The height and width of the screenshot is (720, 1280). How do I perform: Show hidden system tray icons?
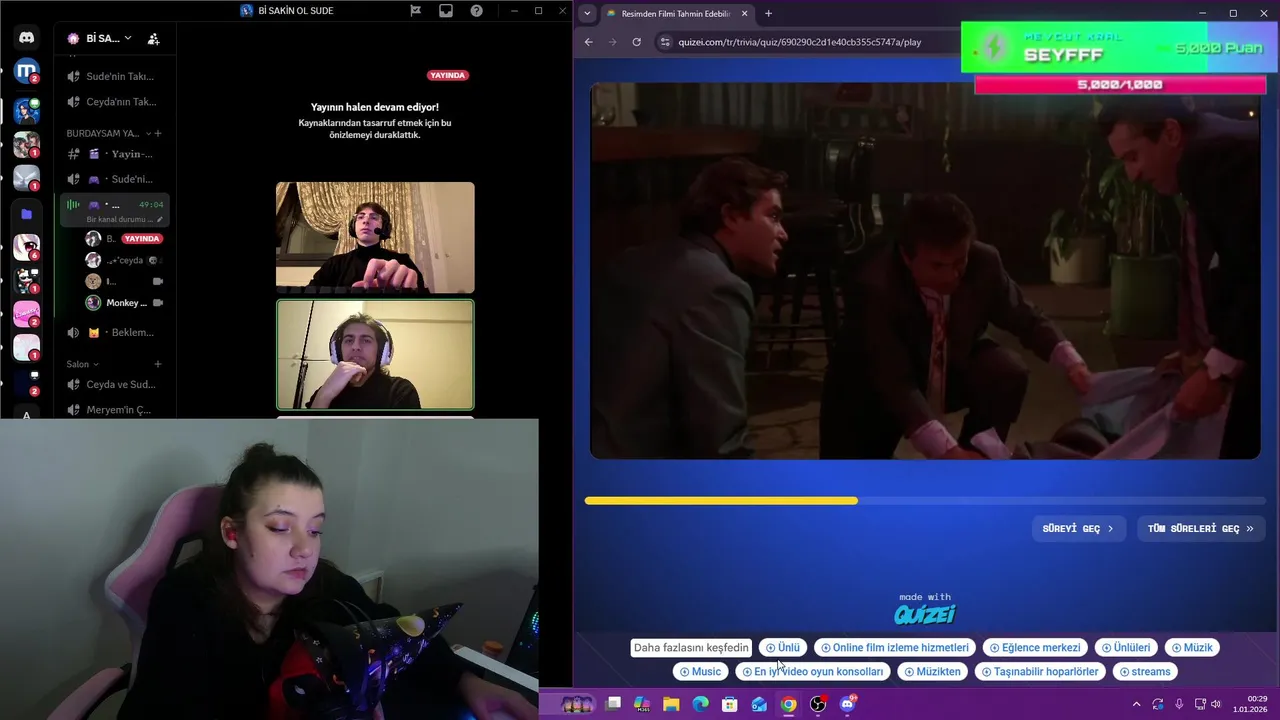pyautogui.click(x=1136, y=704)
